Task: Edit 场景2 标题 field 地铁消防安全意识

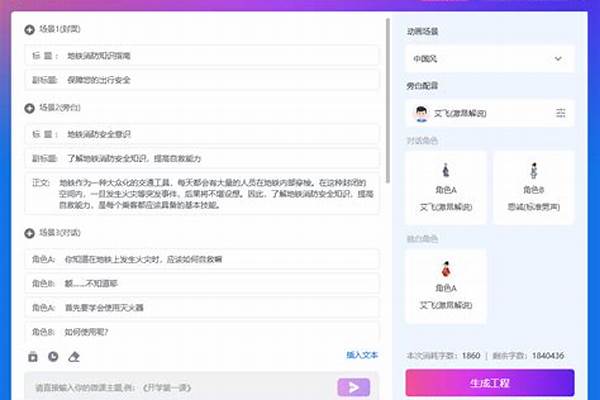Action: pyautogui.click(x=202, y=134)
